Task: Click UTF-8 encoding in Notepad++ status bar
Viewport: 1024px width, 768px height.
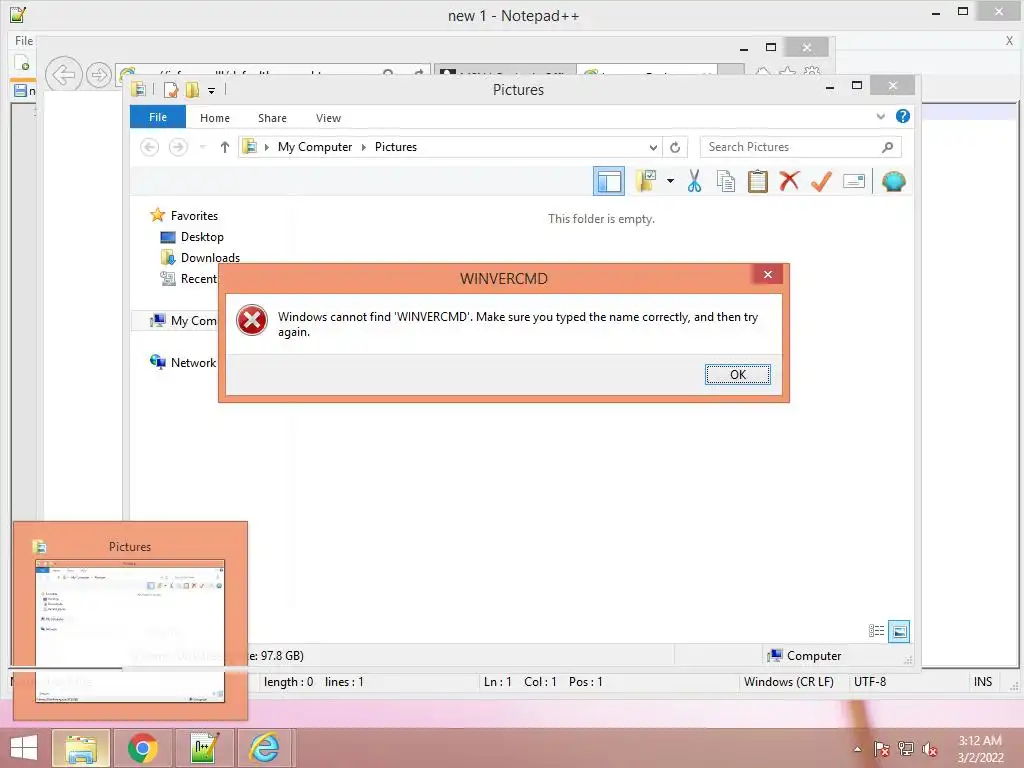Action: (870, 682)
